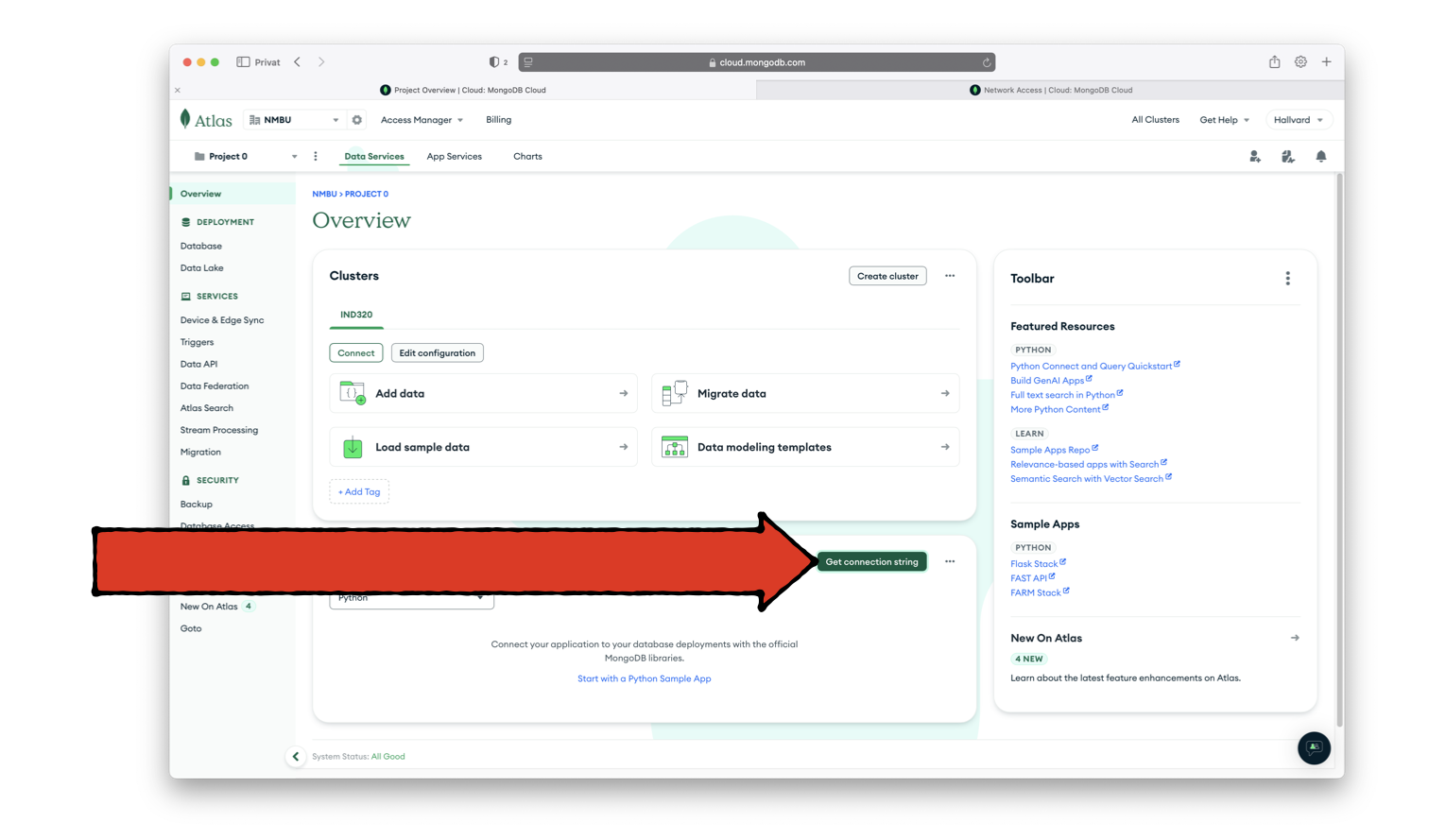
Task: Open Backup under Security
Action: tap(197, 505)
